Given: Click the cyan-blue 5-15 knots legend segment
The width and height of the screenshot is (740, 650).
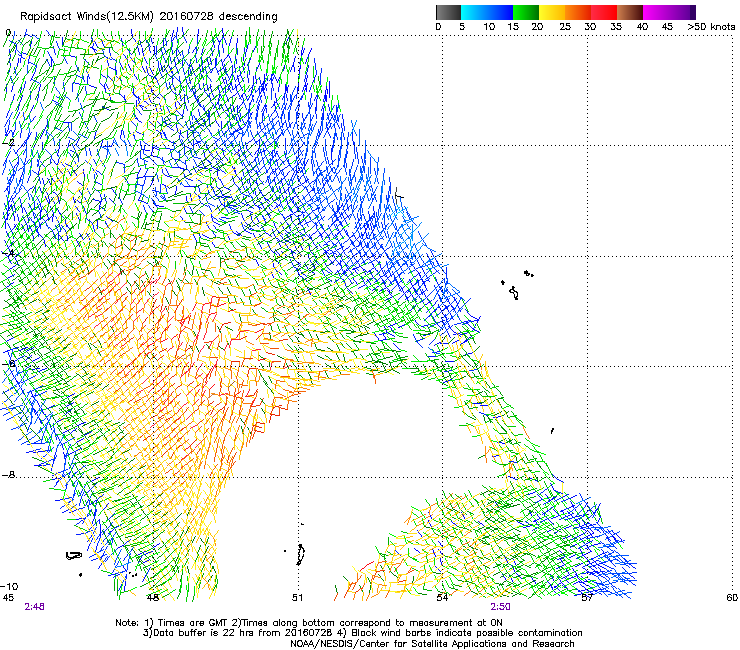Looking at the screenshot, I should (x=487, y=12).
